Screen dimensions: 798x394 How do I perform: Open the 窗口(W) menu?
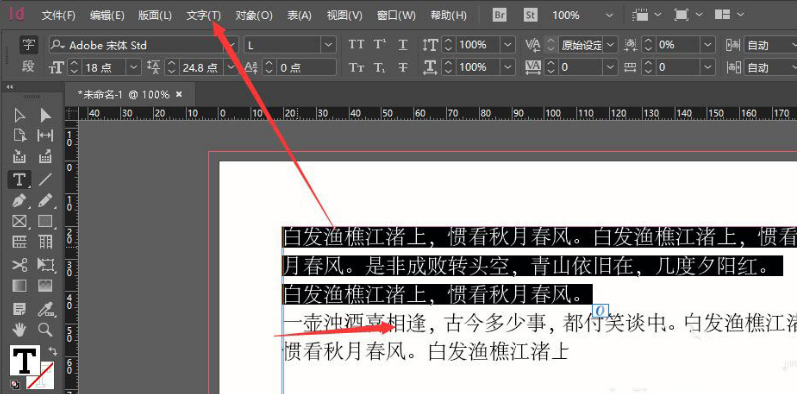[396, 15]
